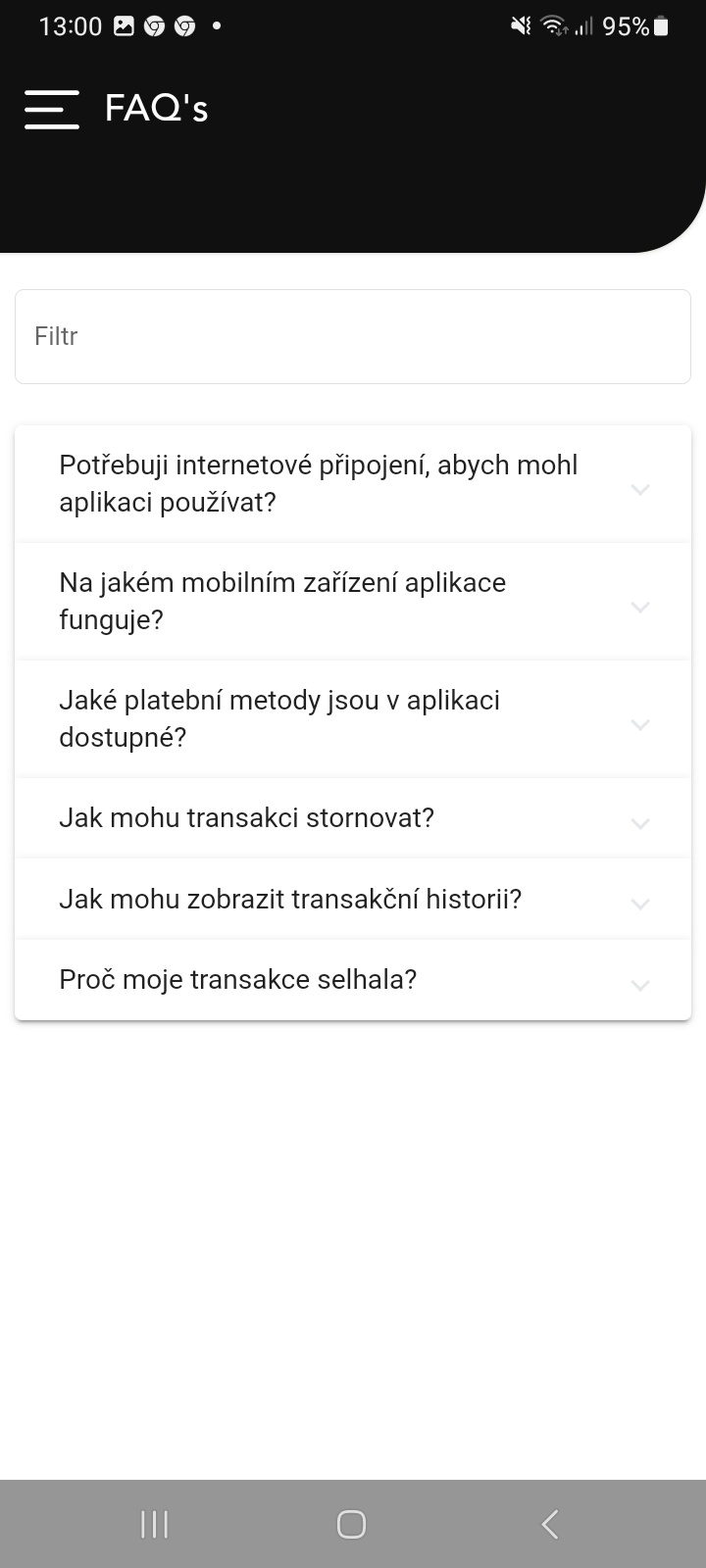Screen dimensions: 706x1568
Task: Select 'Jak mohu transakci stornovat?' question text
Action: click(x=246, y=817)
